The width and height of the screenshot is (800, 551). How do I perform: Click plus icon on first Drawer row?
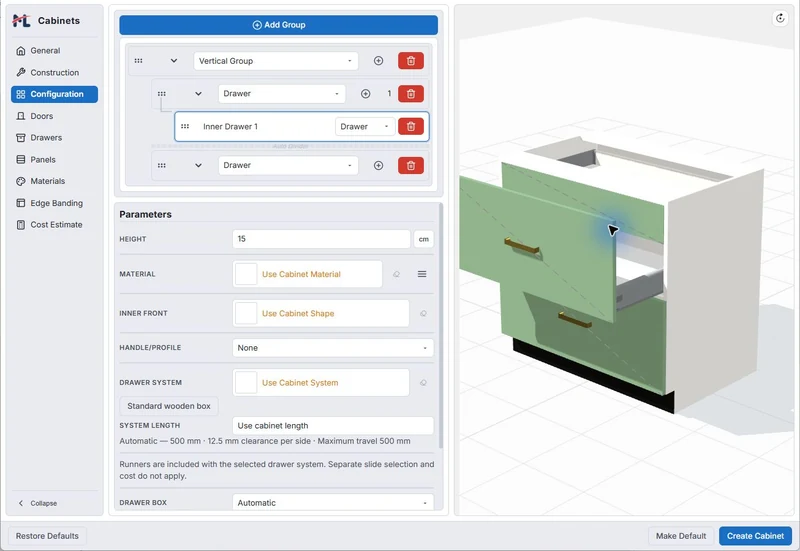(366, 94)
